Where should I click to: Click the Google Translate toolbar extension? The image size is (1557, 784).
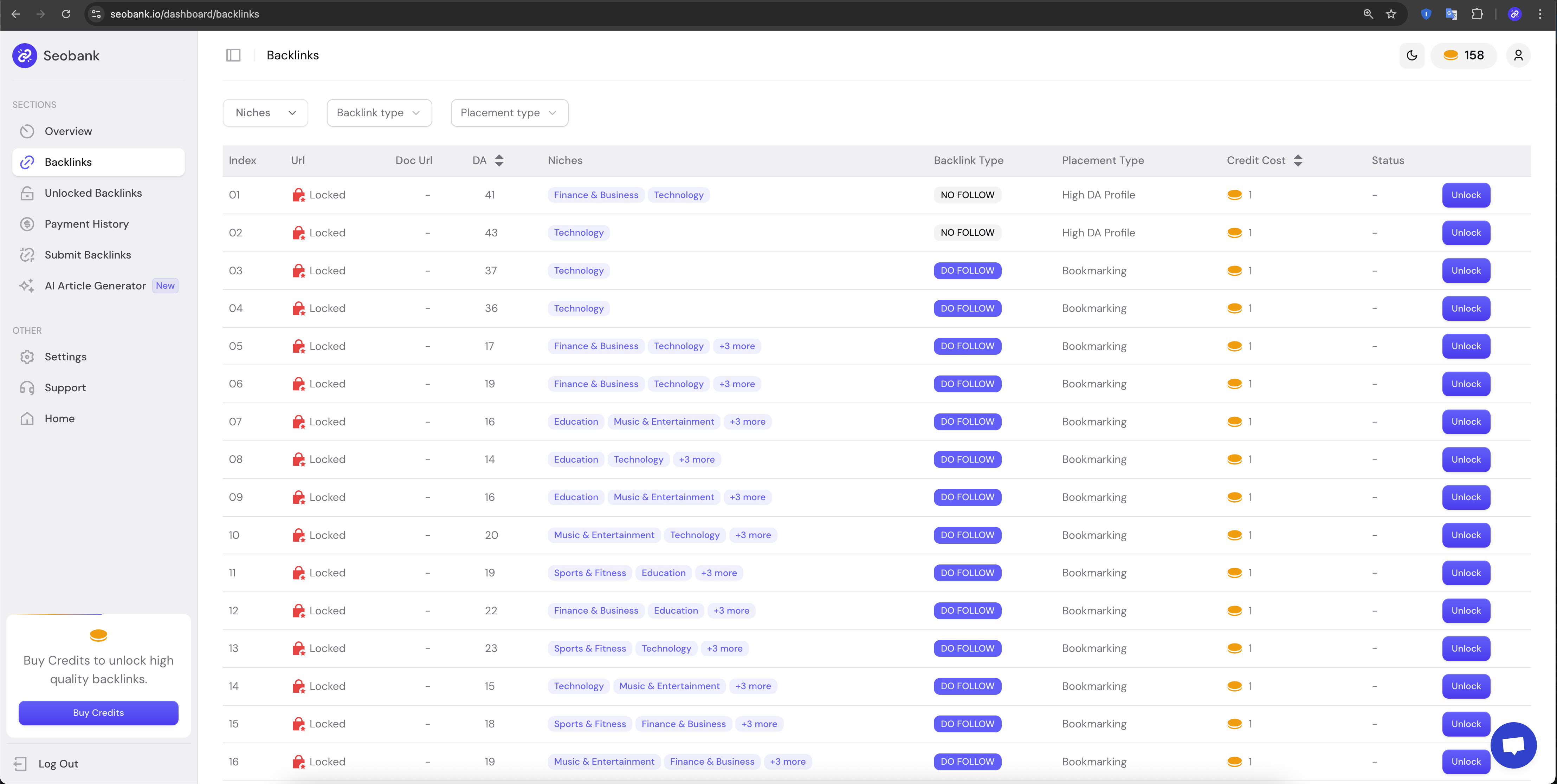coord(1451,14)
